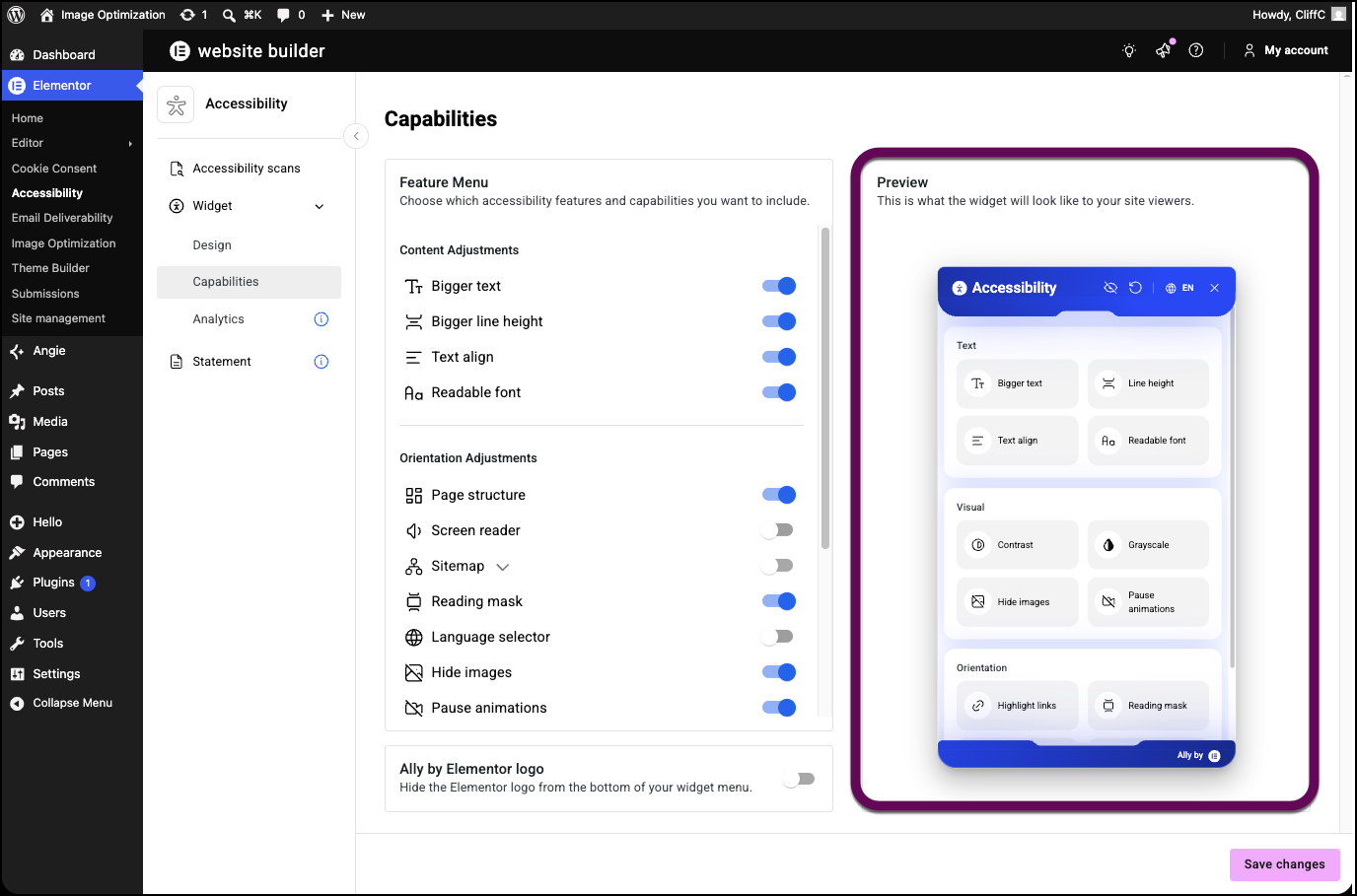Viewport: 1357px width, 896px height.
Task: Click the Feature Menu list scrollbar
Action: pyautogui.click(x=825, y=388)
